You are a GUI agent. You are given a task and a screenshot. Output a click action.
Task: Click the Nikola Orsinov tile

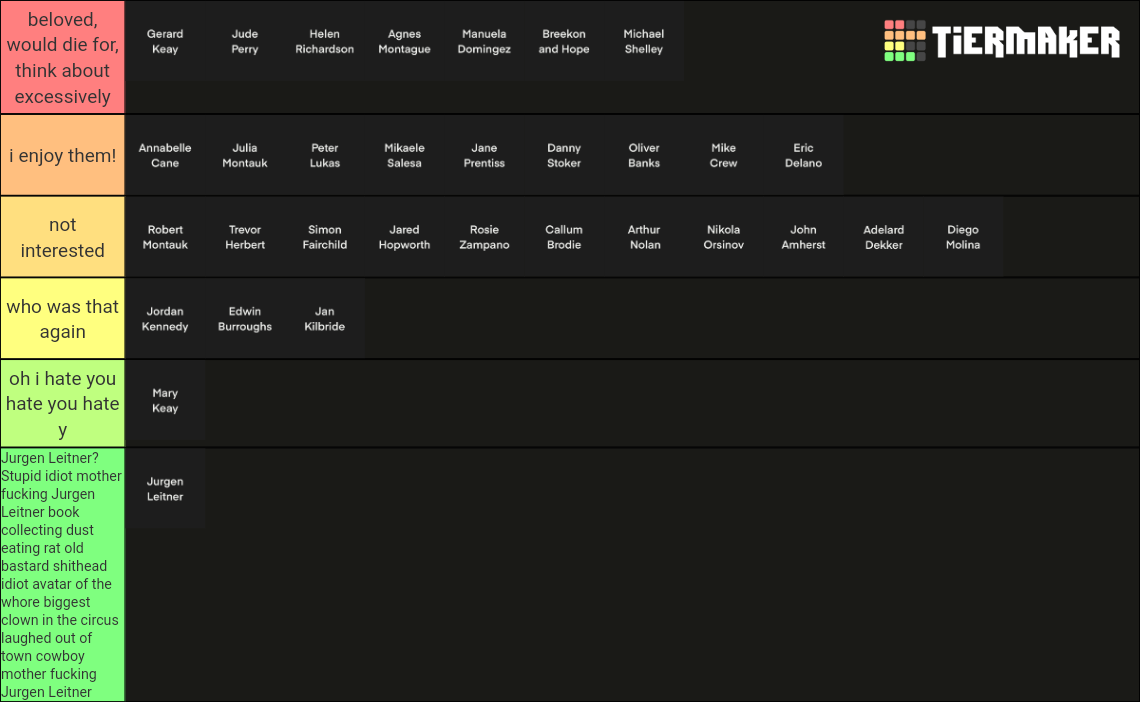point(723,237)
